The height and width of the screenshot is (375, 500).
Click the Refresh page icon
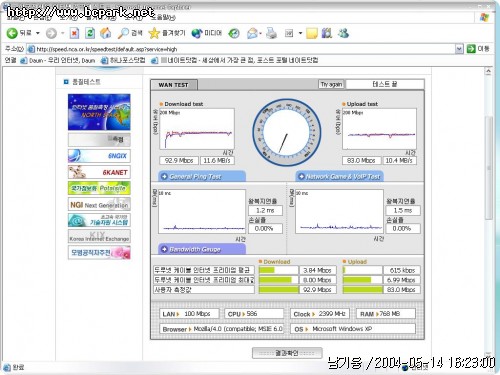point(90,33)
